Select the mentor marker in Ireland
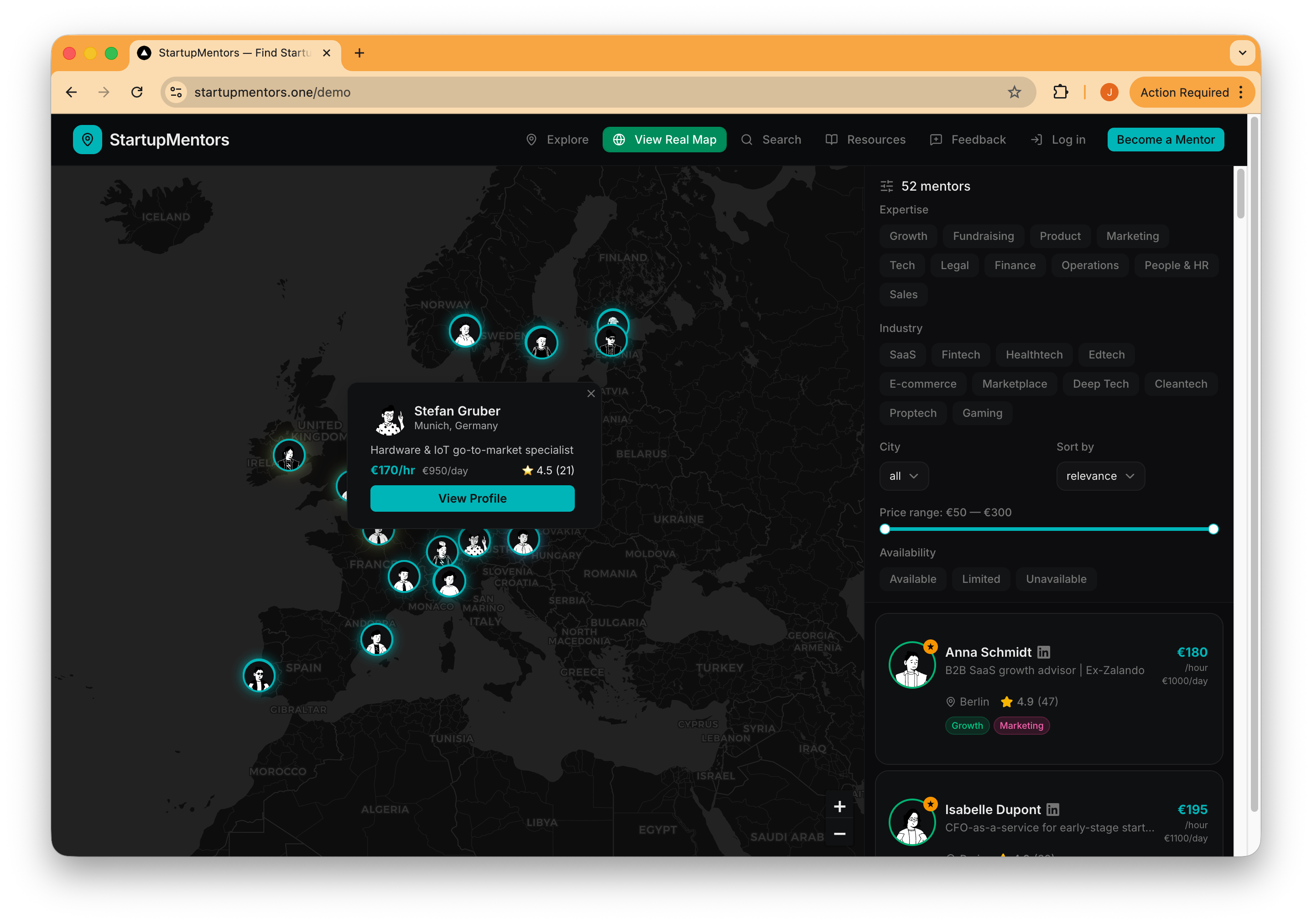 pyautogui.click(x=289, y=456)
